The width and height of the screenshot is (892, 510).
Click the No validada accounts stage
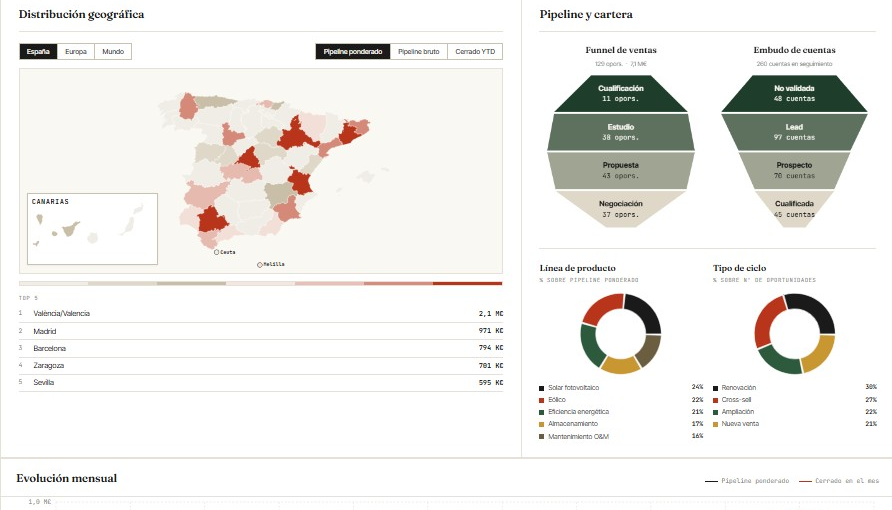(794, 93)
